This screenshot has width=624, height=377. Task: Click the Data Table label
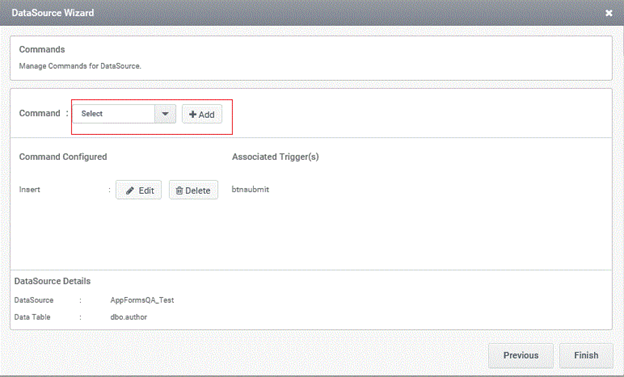(x=32, y=317)
